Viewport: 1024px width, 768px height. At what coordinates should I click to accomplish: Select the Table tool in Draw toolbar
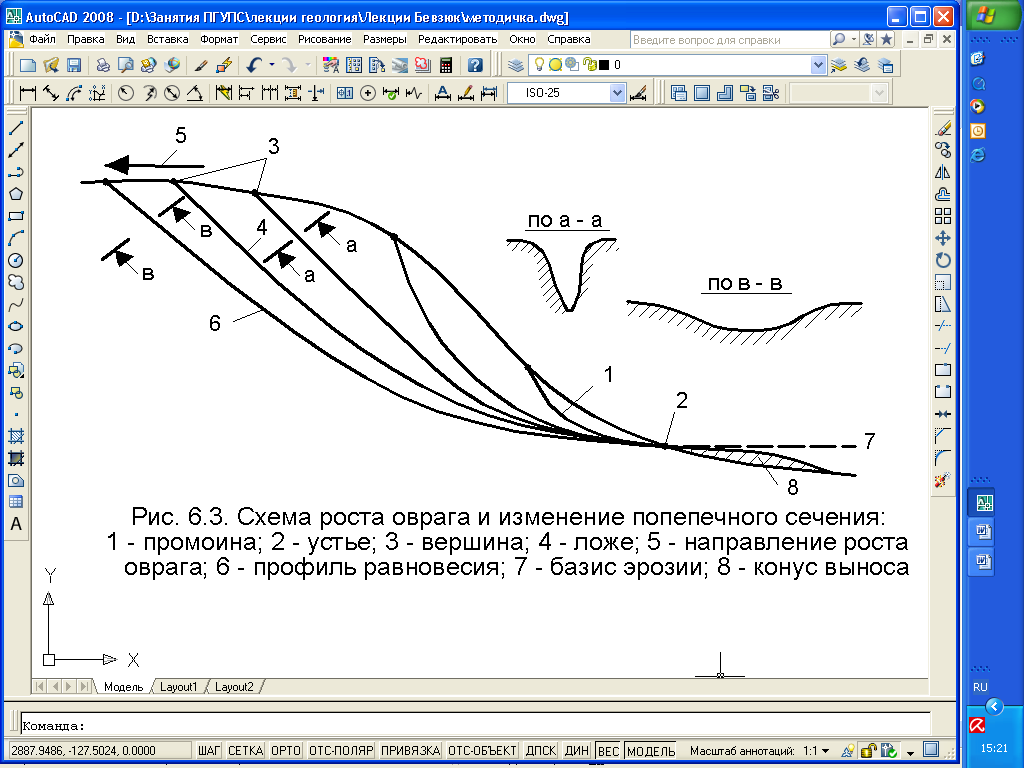[x=16, y=502]
